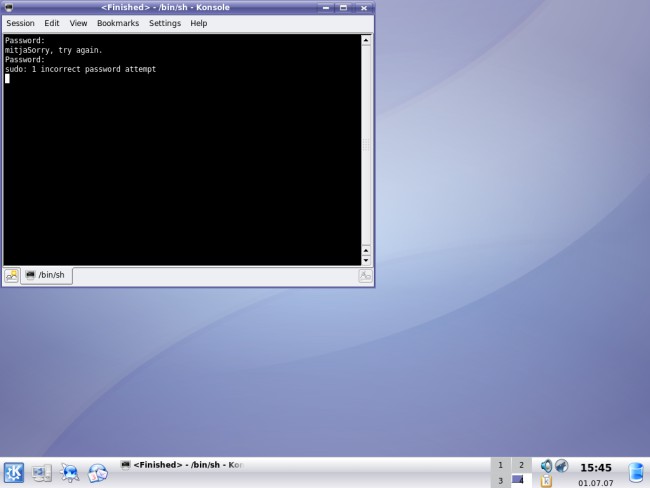The image size is (650, 488).
Task: Click the trash can icon in the panel
Action: point(636,473)
